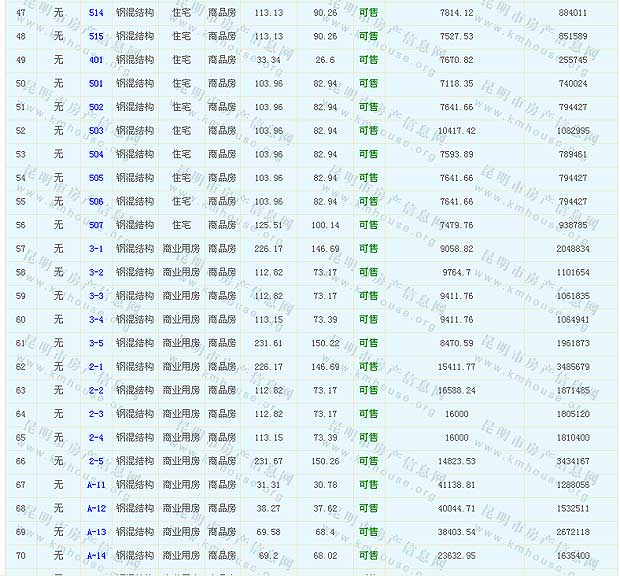
Task: View unit A-12 details
Action: (x=96, y=509)
